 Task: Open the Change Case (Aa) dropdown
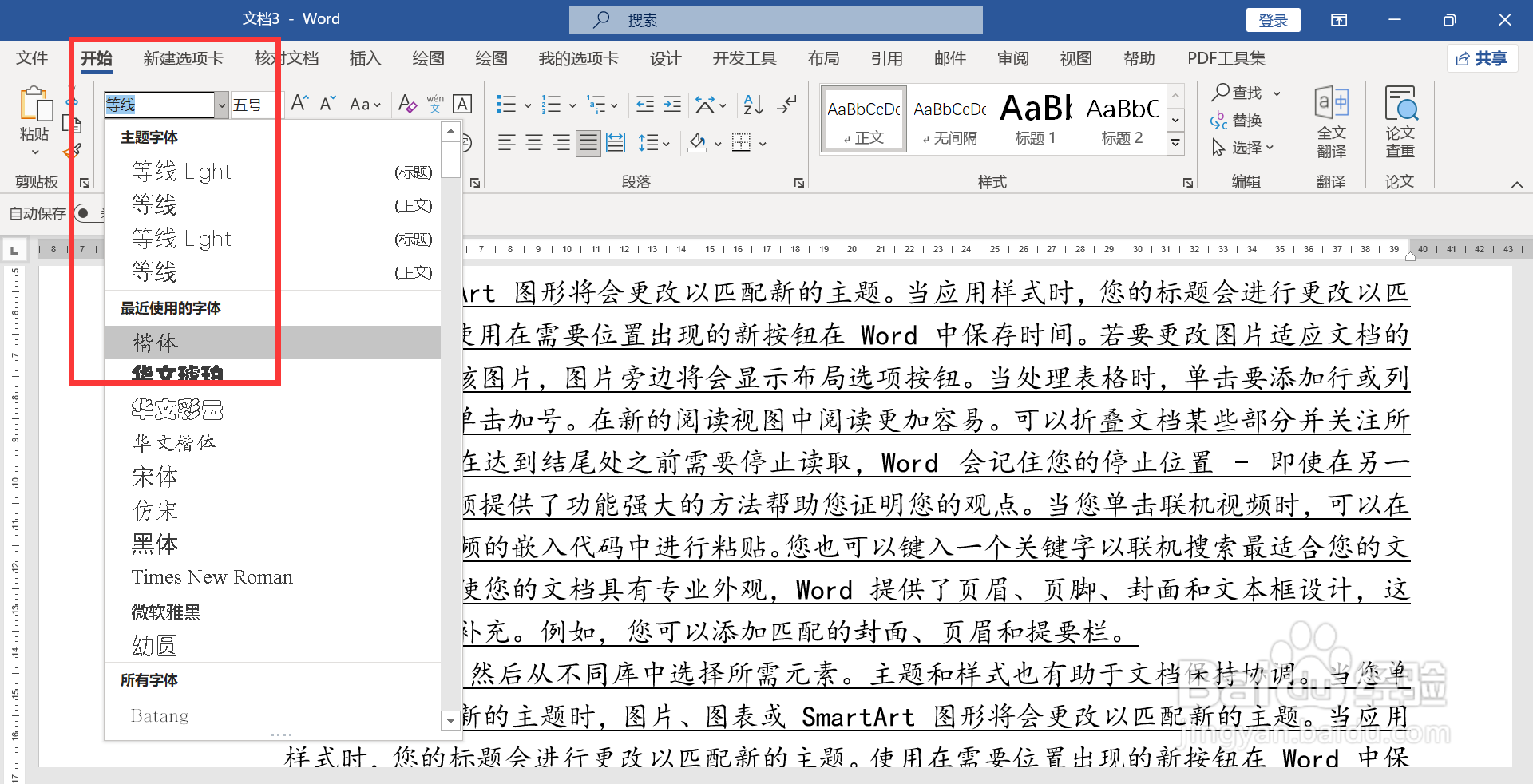point(366,104)
